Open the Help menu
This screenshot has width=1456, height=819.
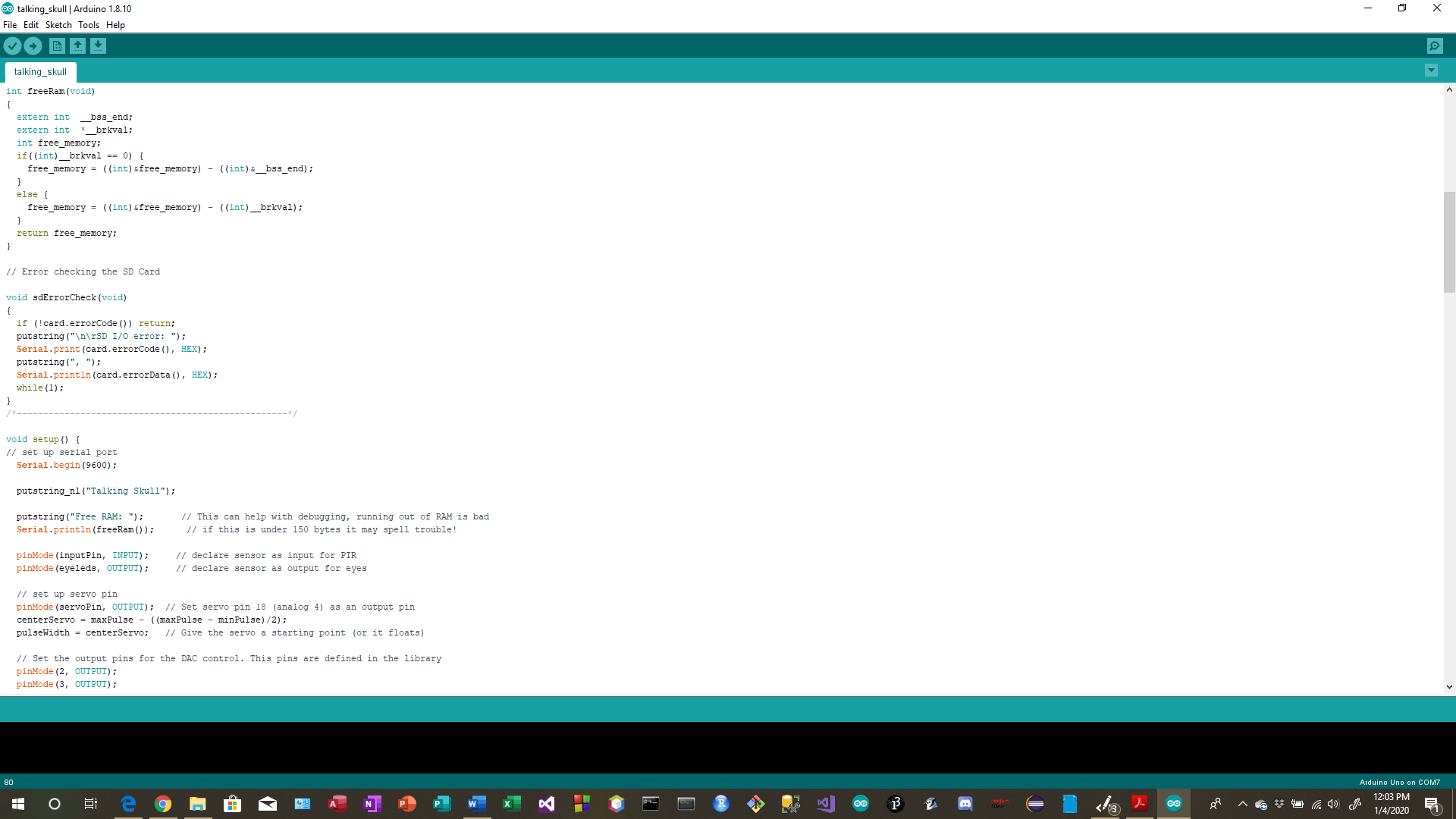115,25
